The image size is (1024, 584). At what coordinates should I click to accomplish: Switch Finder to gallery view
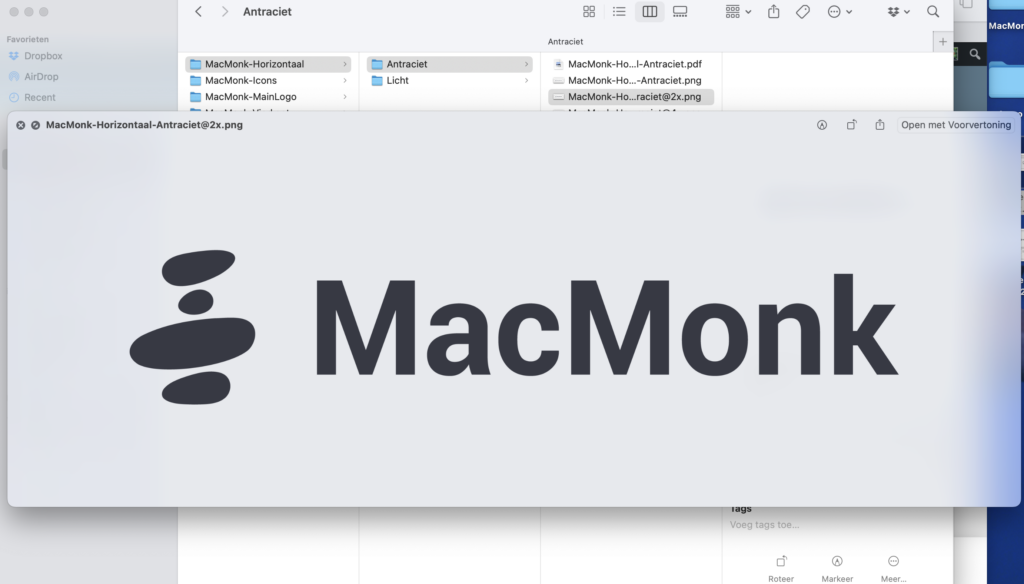point(680,12)
